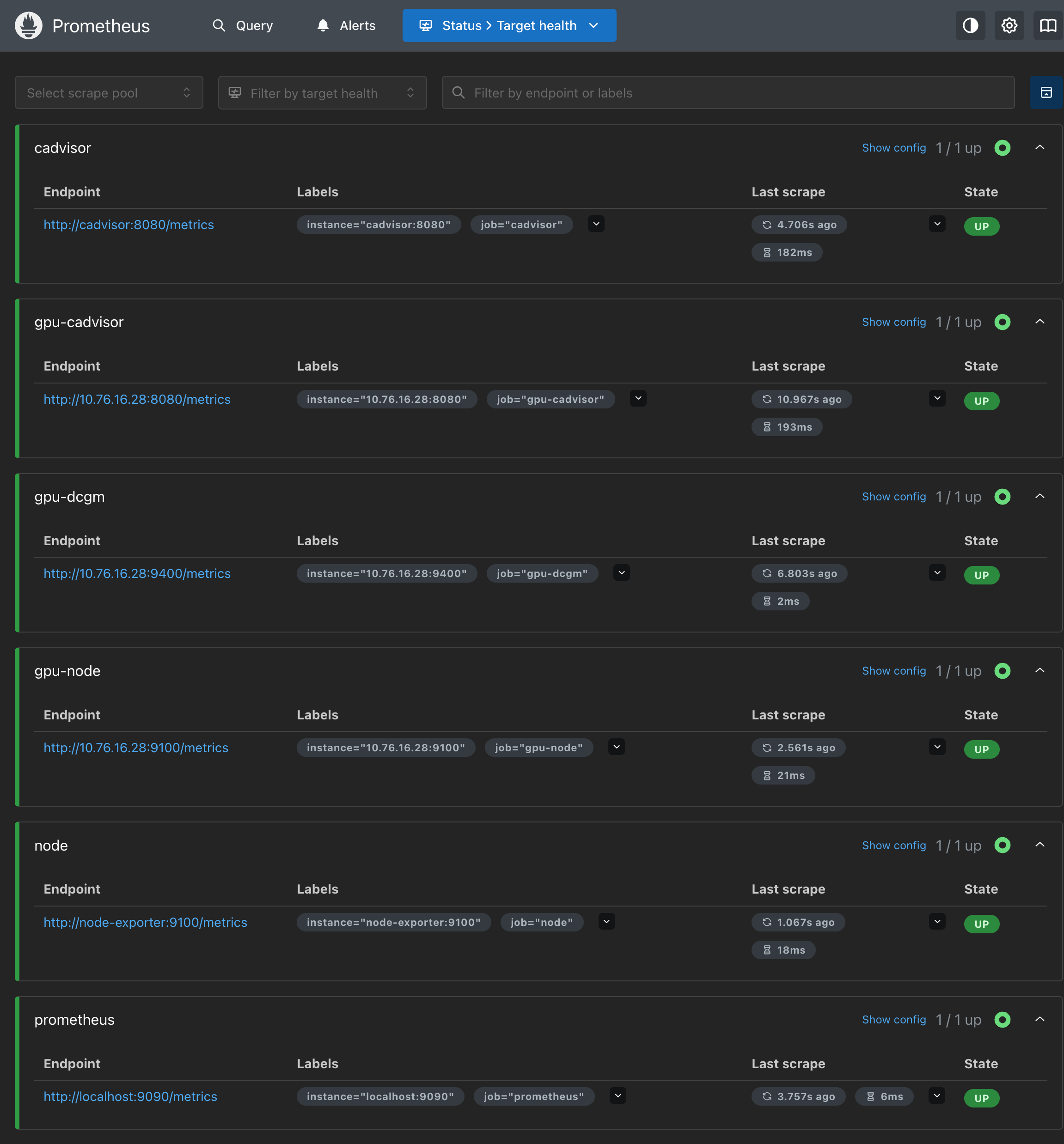
Task: Expand discovered labels for cadvisor target
Action: point(596,224)
